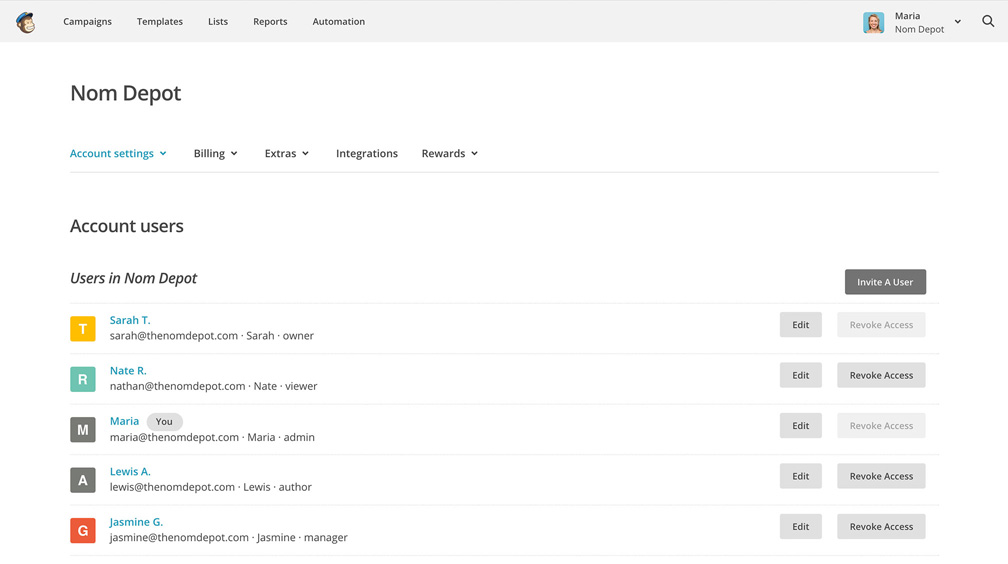
Task: Open the Maria Nom Depot account menu
Action: coord(927,22)
